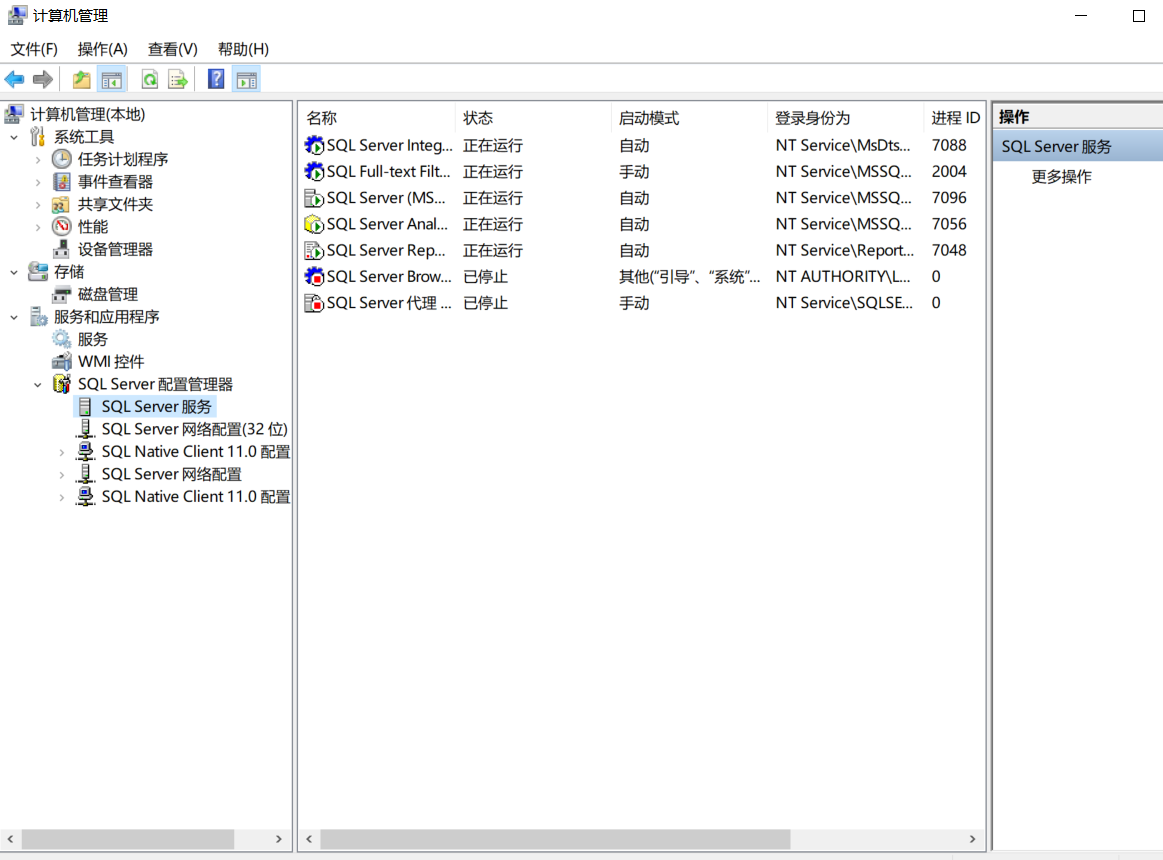This screenshot has height=860, width=1163.
Task: Click the tree pane horizontal scrollbar thumb
Action: [x=128, y=838]
